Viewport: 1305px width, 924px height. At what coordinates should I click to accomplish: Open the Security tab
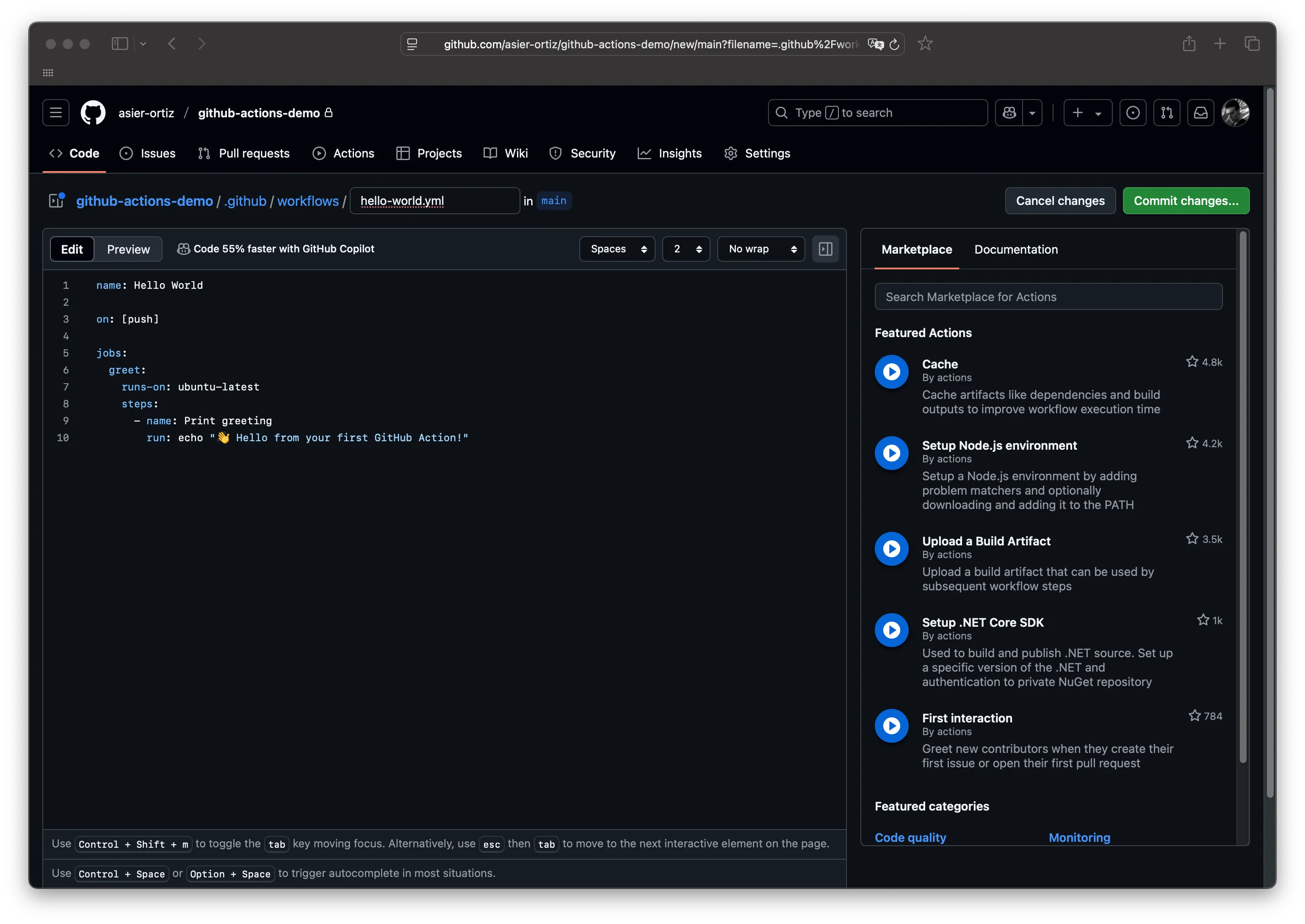tap(583, 153)
